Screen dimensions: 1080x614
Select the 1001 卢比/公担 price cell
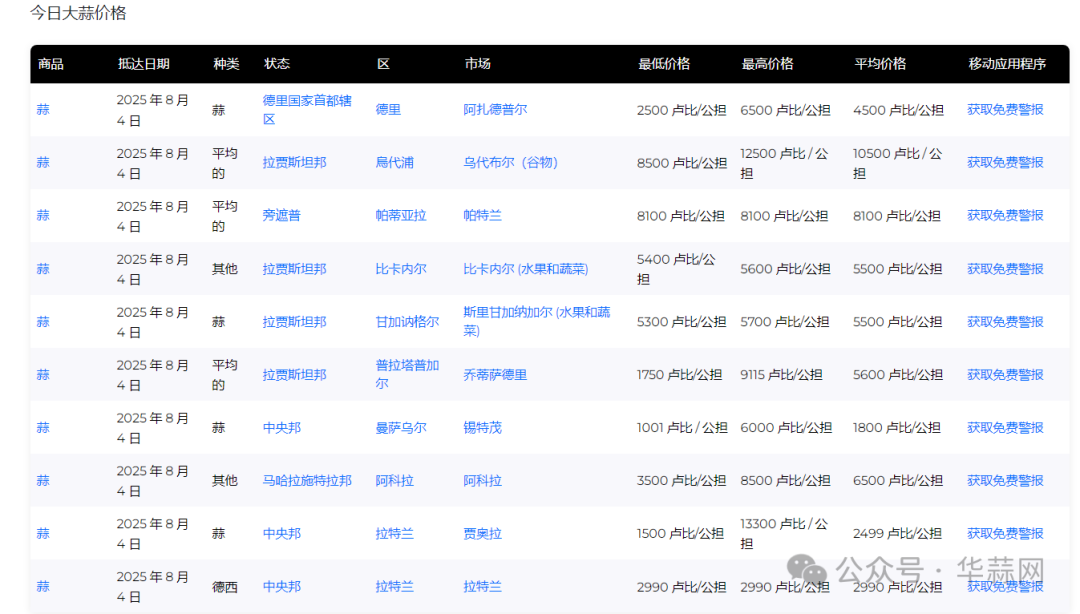[x=682, y=428]
